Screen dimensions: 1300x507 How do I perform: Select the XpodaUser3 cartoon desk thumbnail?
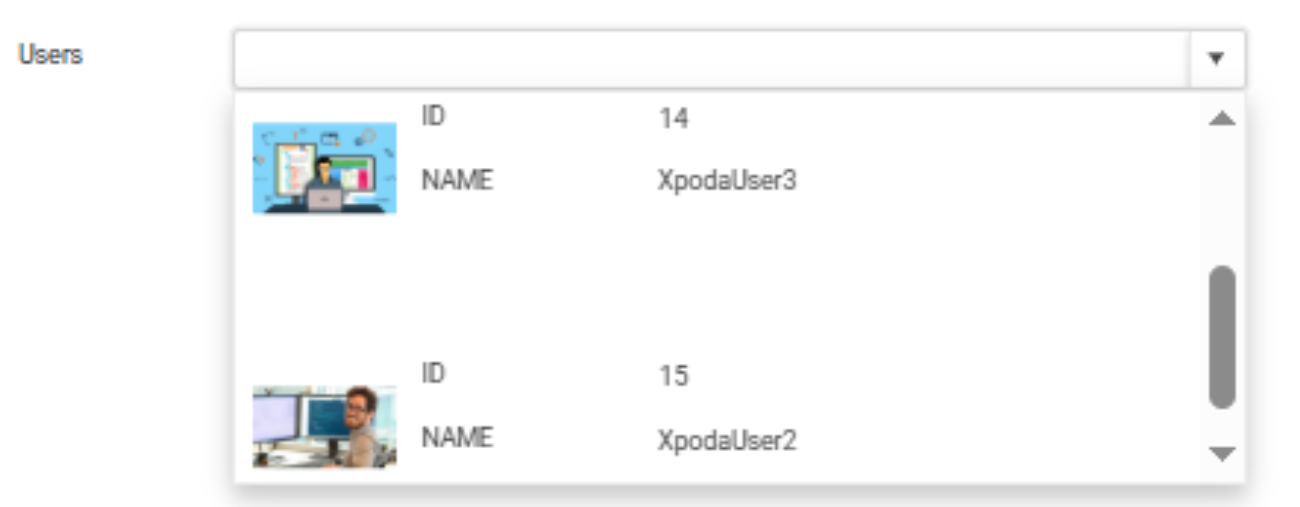tap(324, 168)
